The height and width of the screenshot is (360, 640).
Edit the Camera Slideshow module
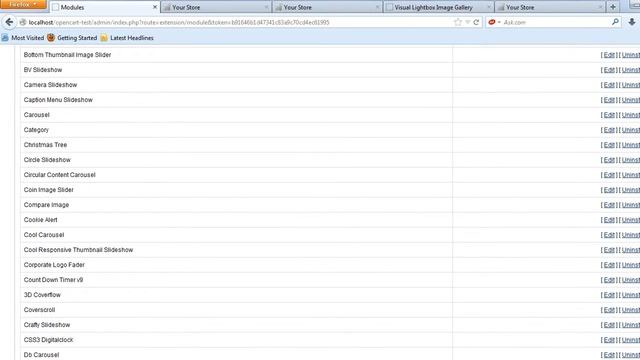609,85
